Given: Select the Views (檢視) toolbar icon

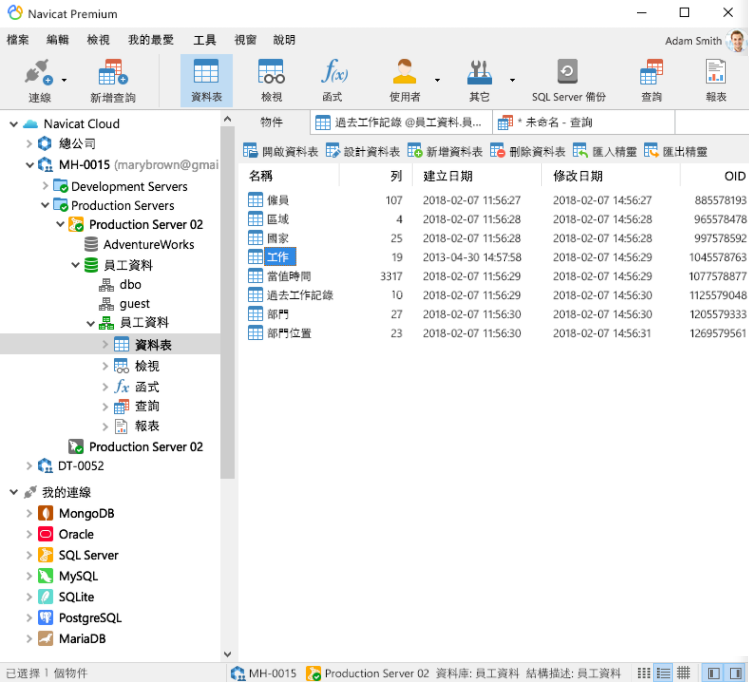Looking at the screenshot, I should tap(271, 72).
